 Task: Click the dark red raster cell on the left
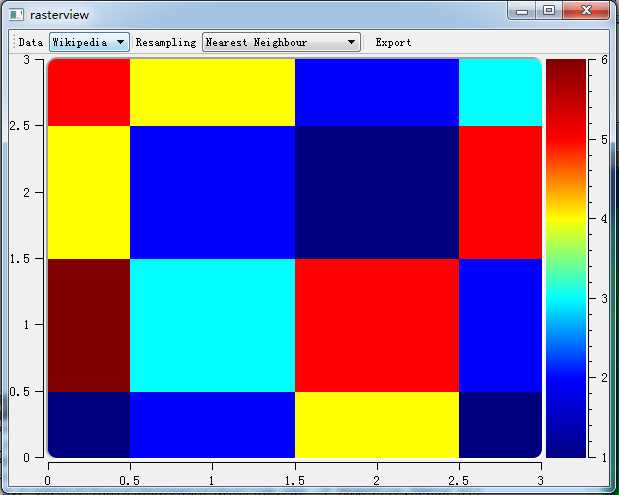point(89,325)
